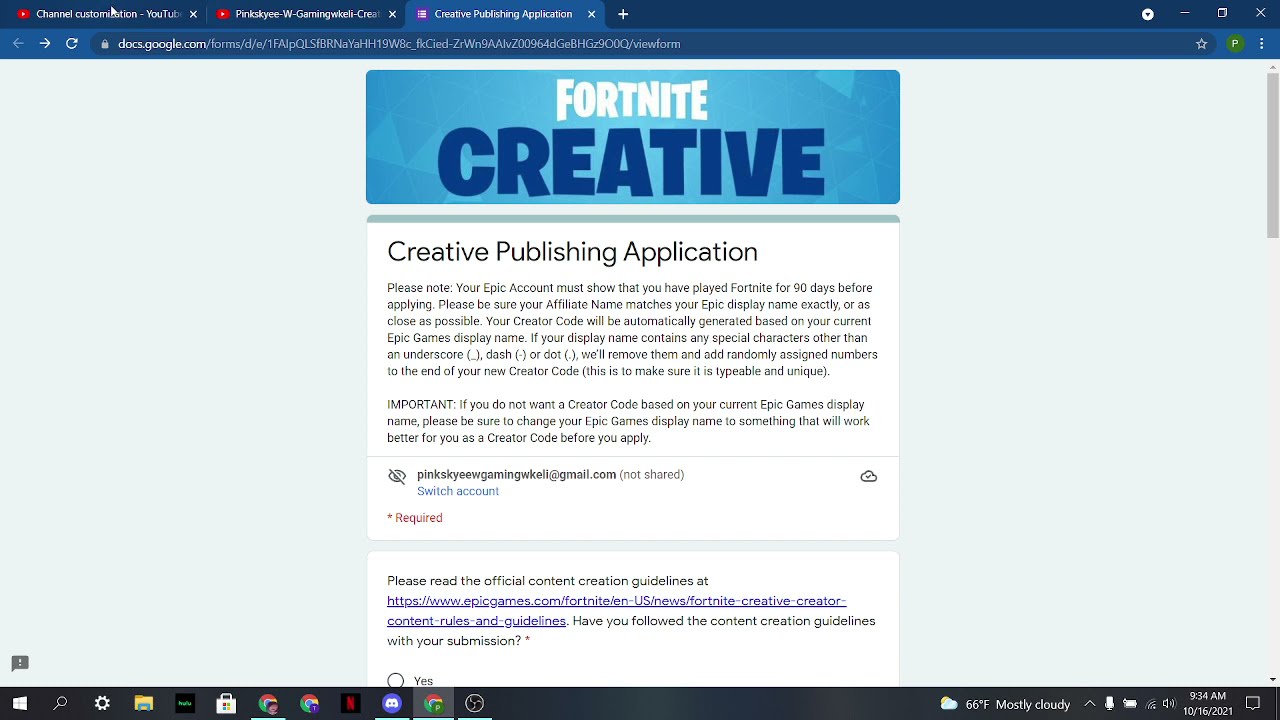Screen dimensions: 1280x720
Task: Click the pinkskyeewgamingwkeli@gmail.com email text
Action: pyautogui.click(x=516, y=475)
